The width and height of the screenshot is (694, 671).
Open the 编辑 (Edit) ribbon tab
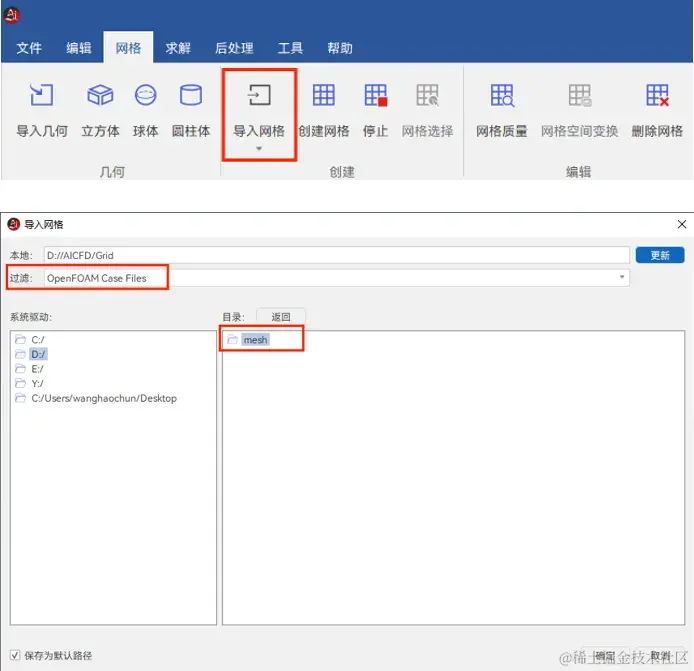click(79, 48)
